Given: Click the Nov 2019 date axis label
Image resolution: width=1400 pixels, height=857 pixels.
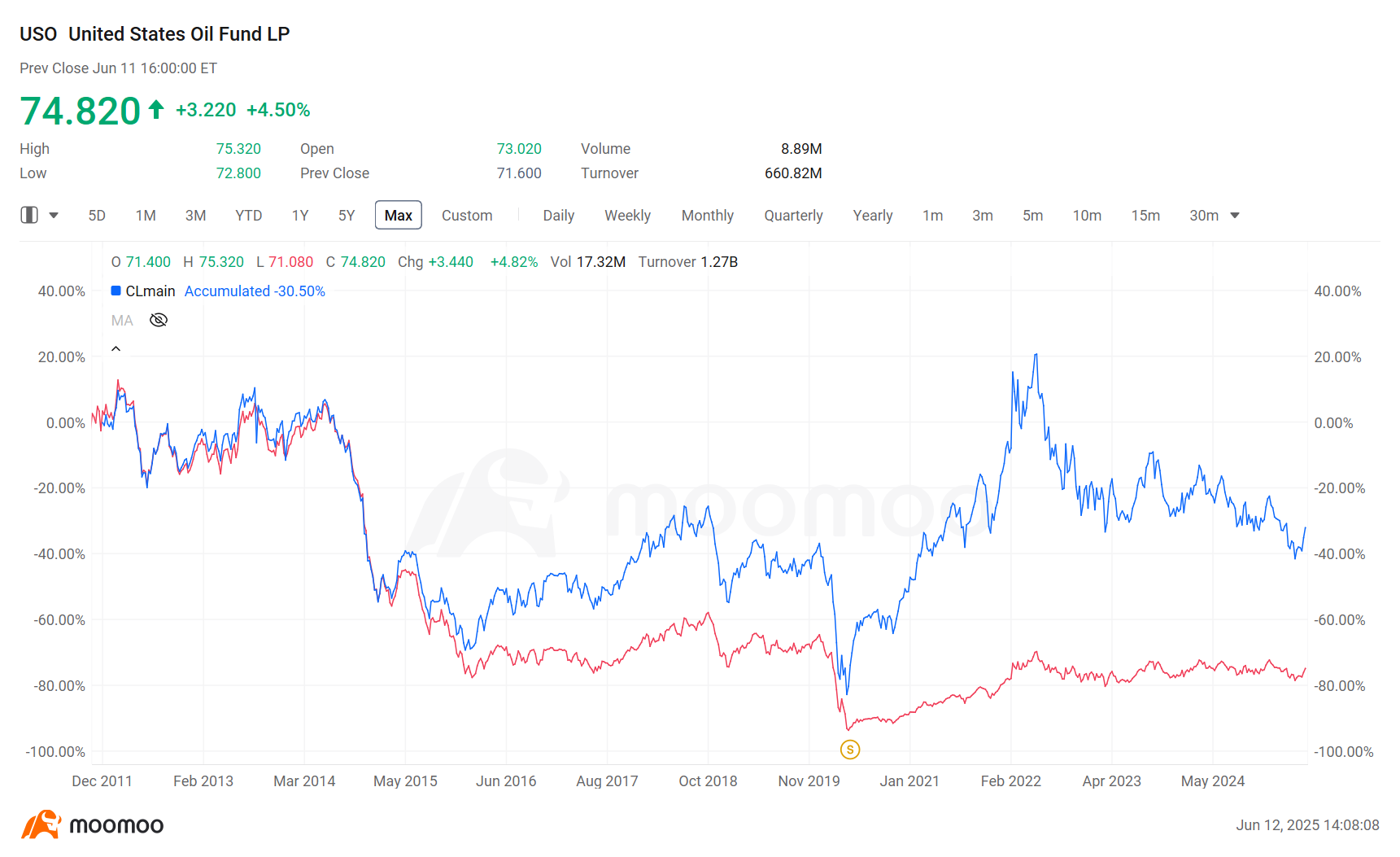Looking at the screenshot, I should [809, 781].
